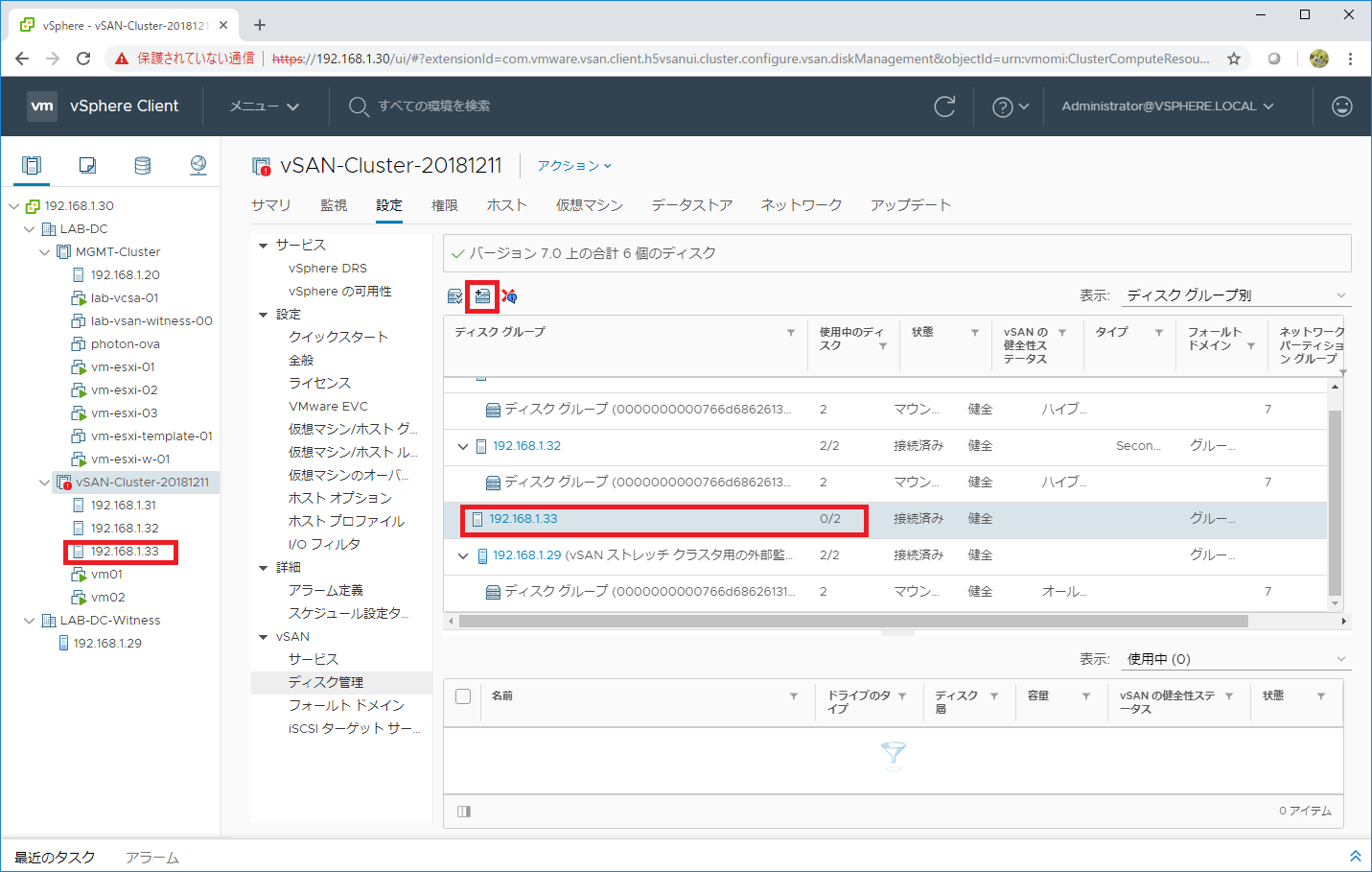Select フォールト ドメイン in the vSAN menu
This screenshot has height=872, width=1372.
click(x=346, y=706)
